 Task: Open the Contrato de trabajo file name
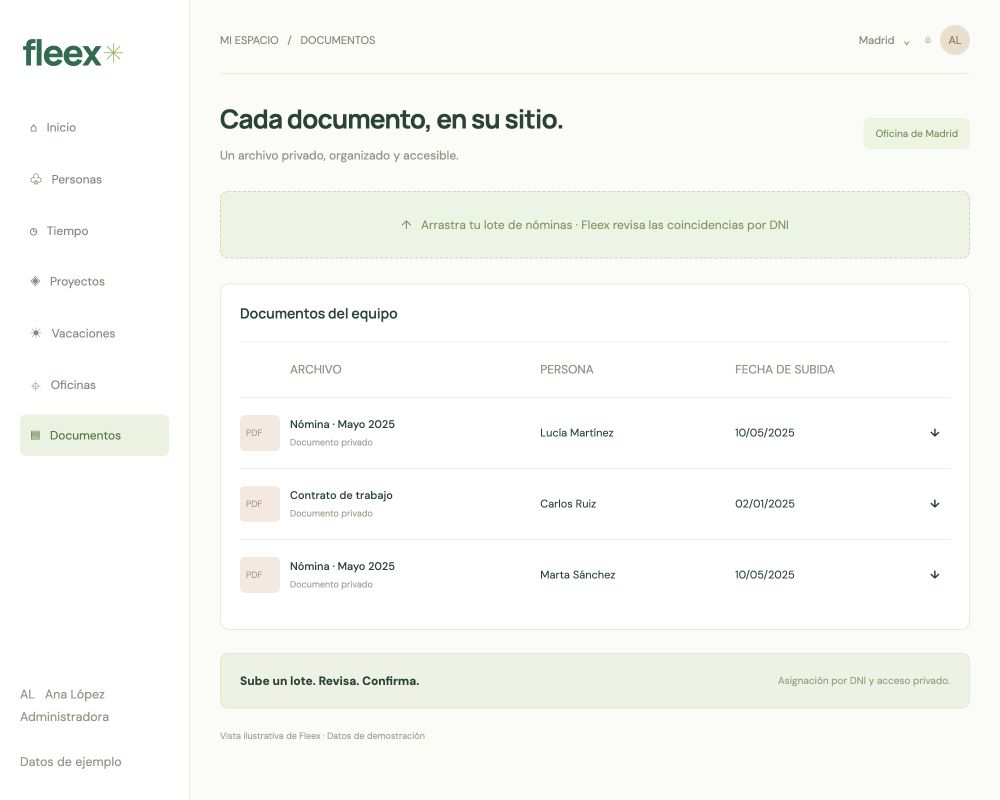[341, 495]
